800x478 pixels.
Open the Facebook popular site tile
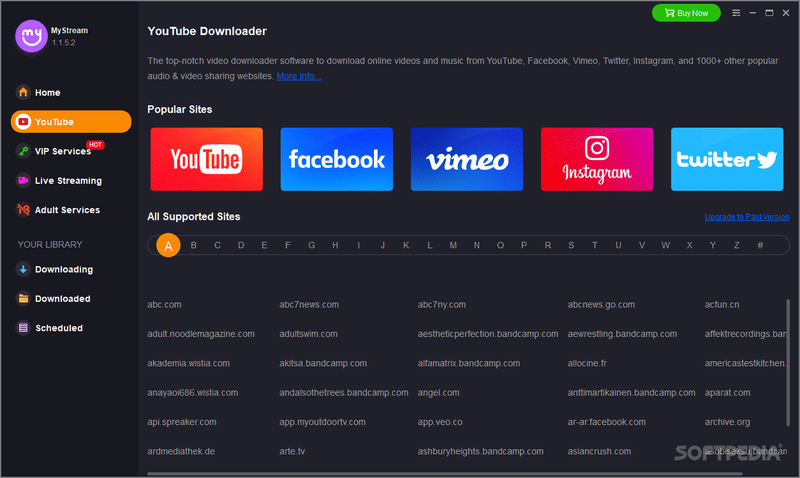coord(337,159)
